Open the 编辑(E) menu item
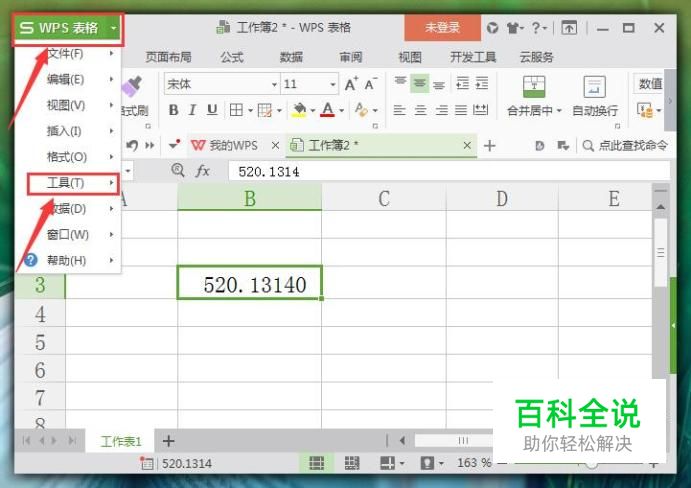The image size is (691, 488). click(68, 79)
